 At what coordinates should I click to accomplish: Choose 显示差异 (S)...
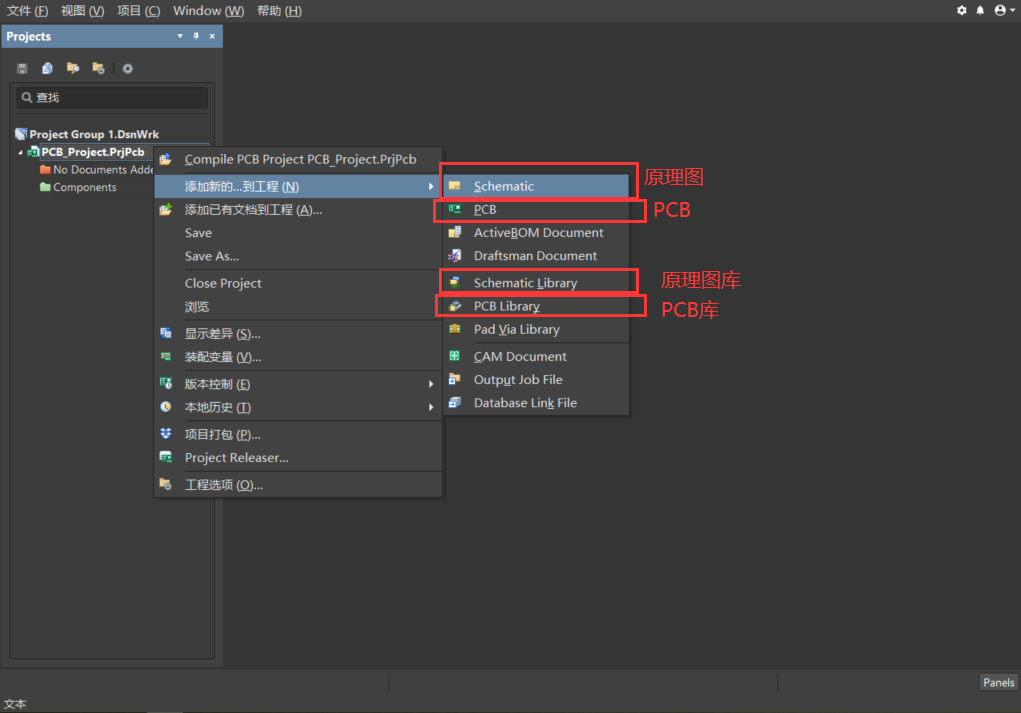click(x=298, y=334)
